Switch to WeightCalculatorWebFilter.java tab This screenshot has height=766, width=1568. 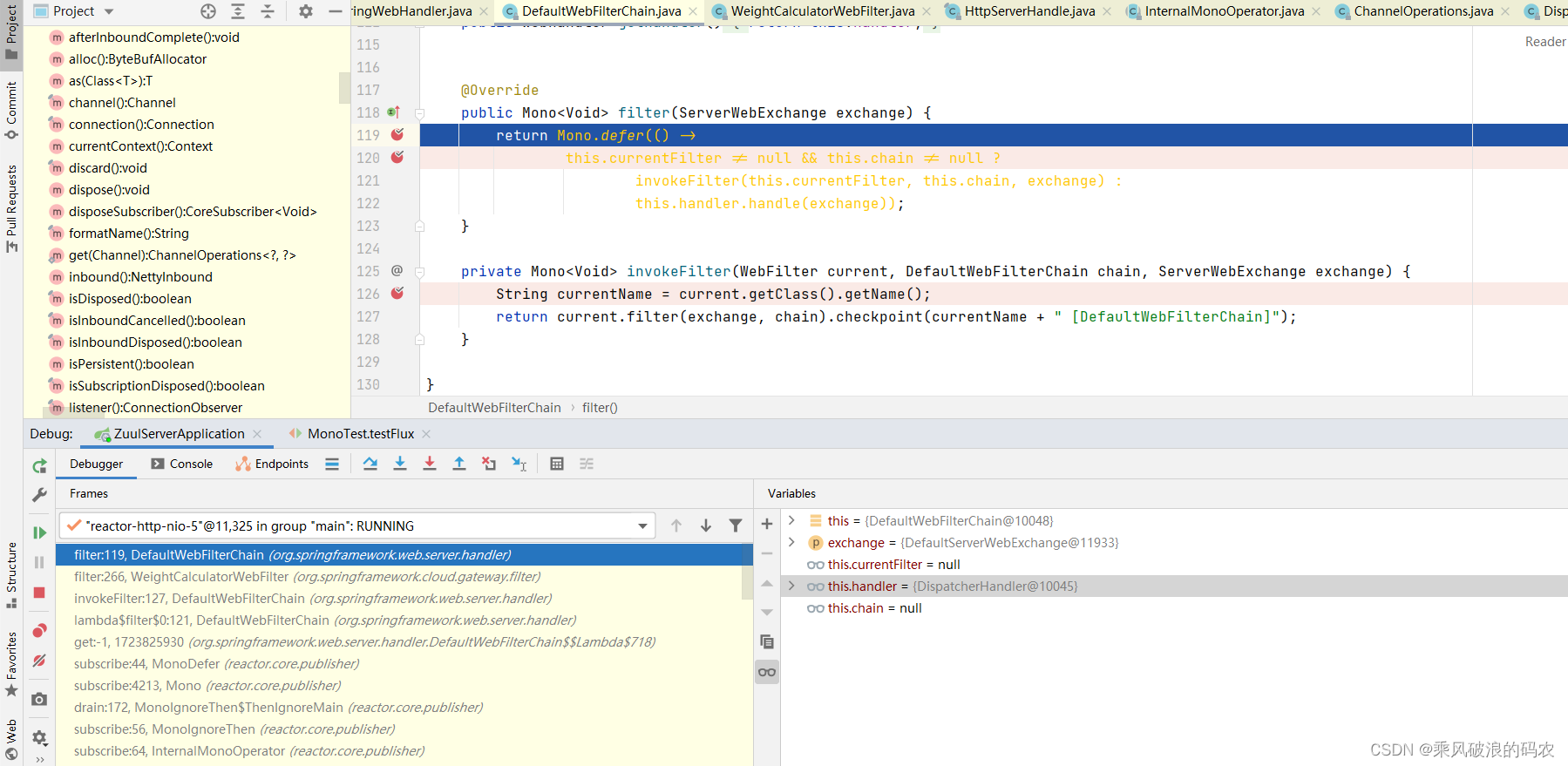823,11
